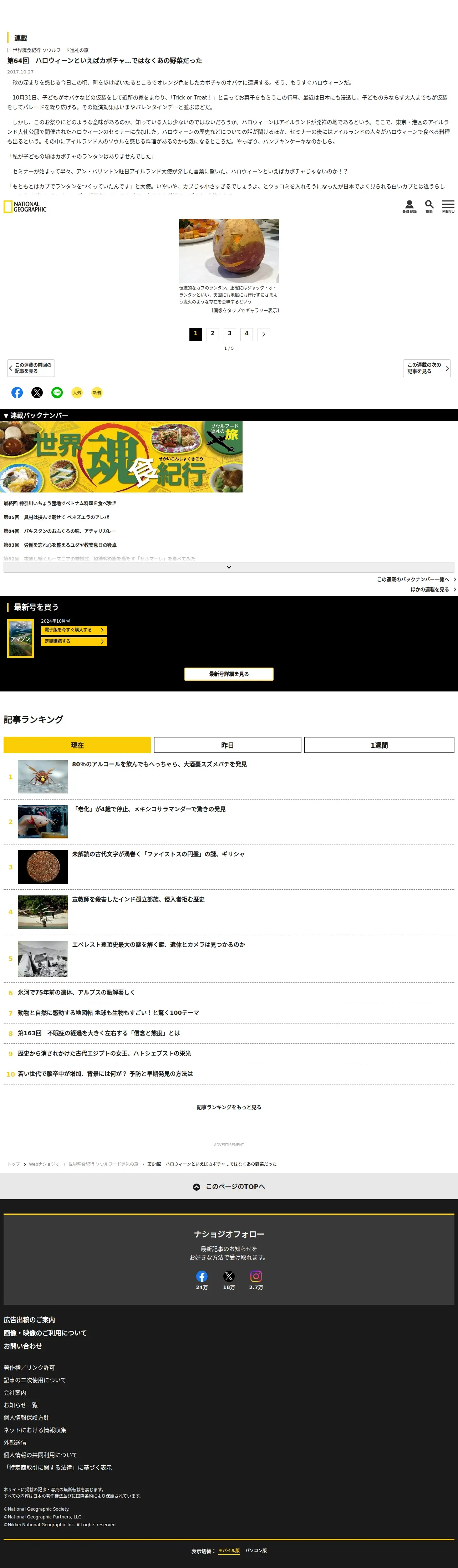Open 第84回 アチャリカレー article
Image resolution: width=458 pixels, height=1568 pixels.
(x=60, y=531)
